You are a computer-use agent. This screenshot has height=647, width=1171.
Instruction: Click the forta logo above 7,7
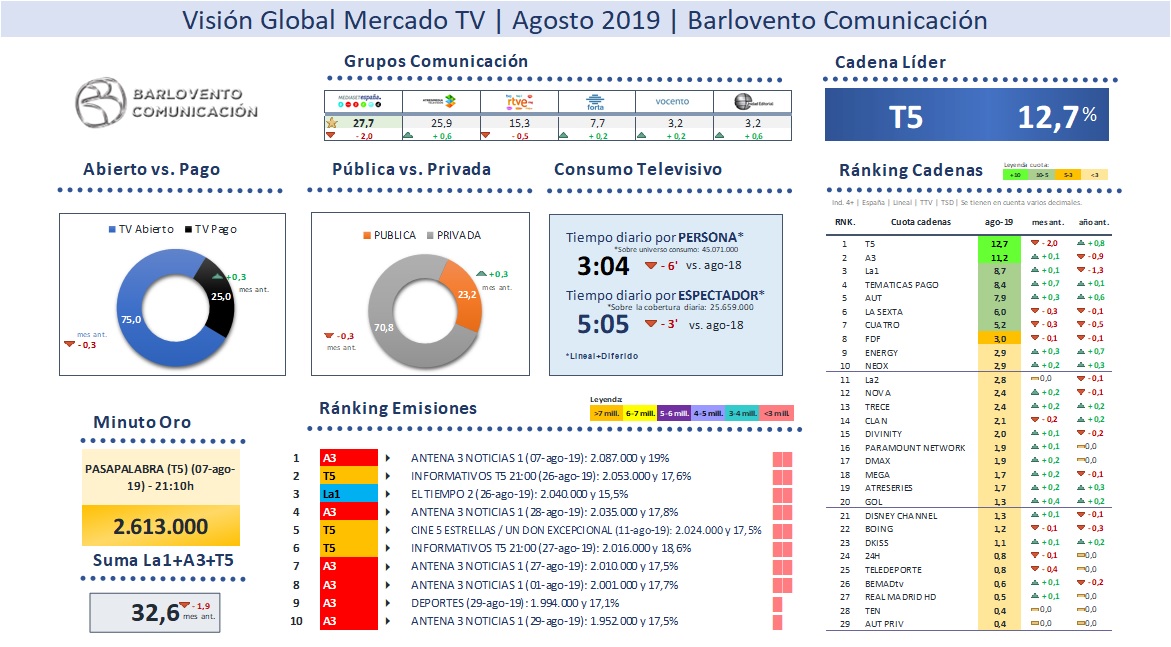[596, 102]
